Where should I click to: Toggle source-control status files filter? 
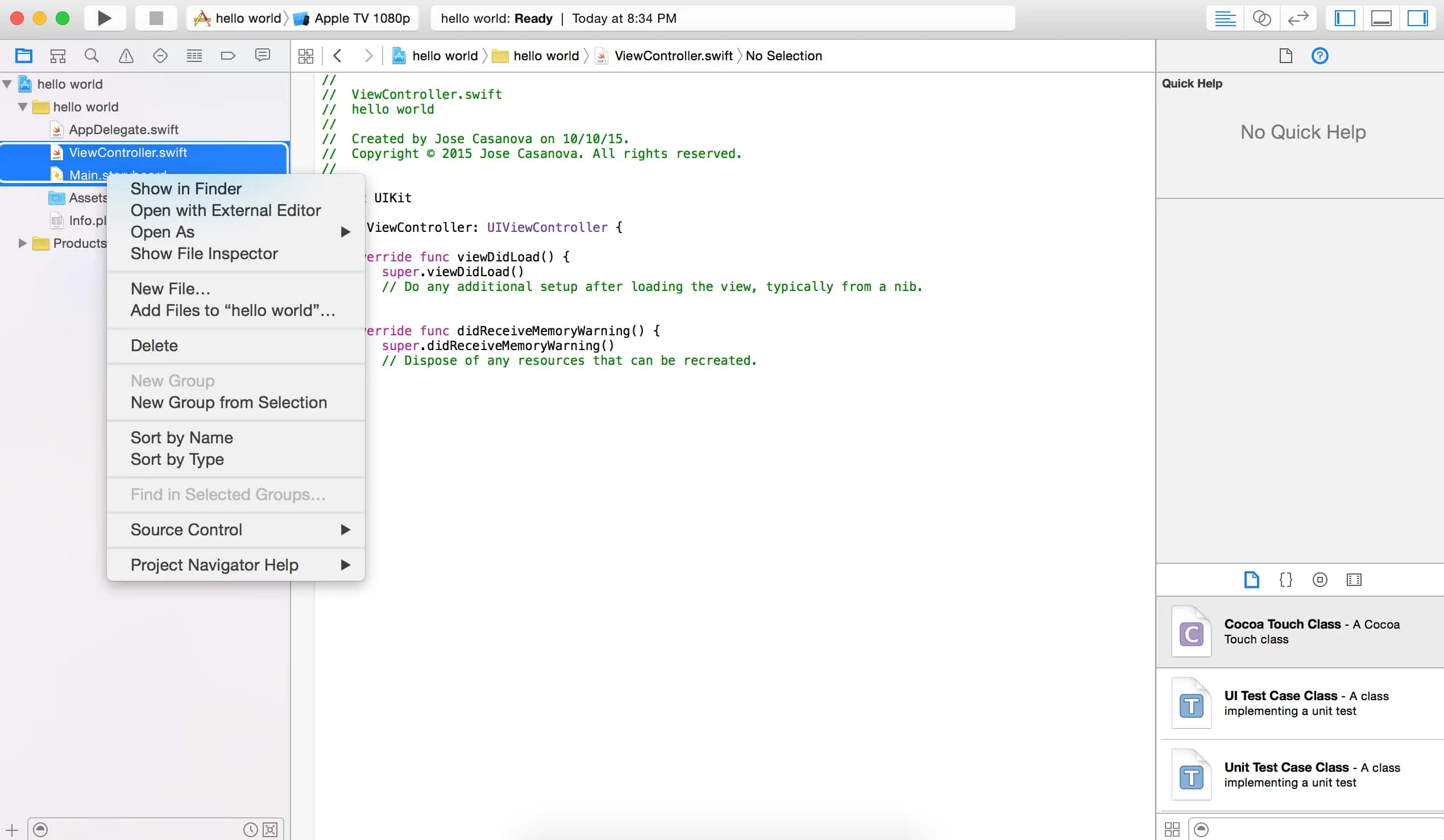point(270,829)
